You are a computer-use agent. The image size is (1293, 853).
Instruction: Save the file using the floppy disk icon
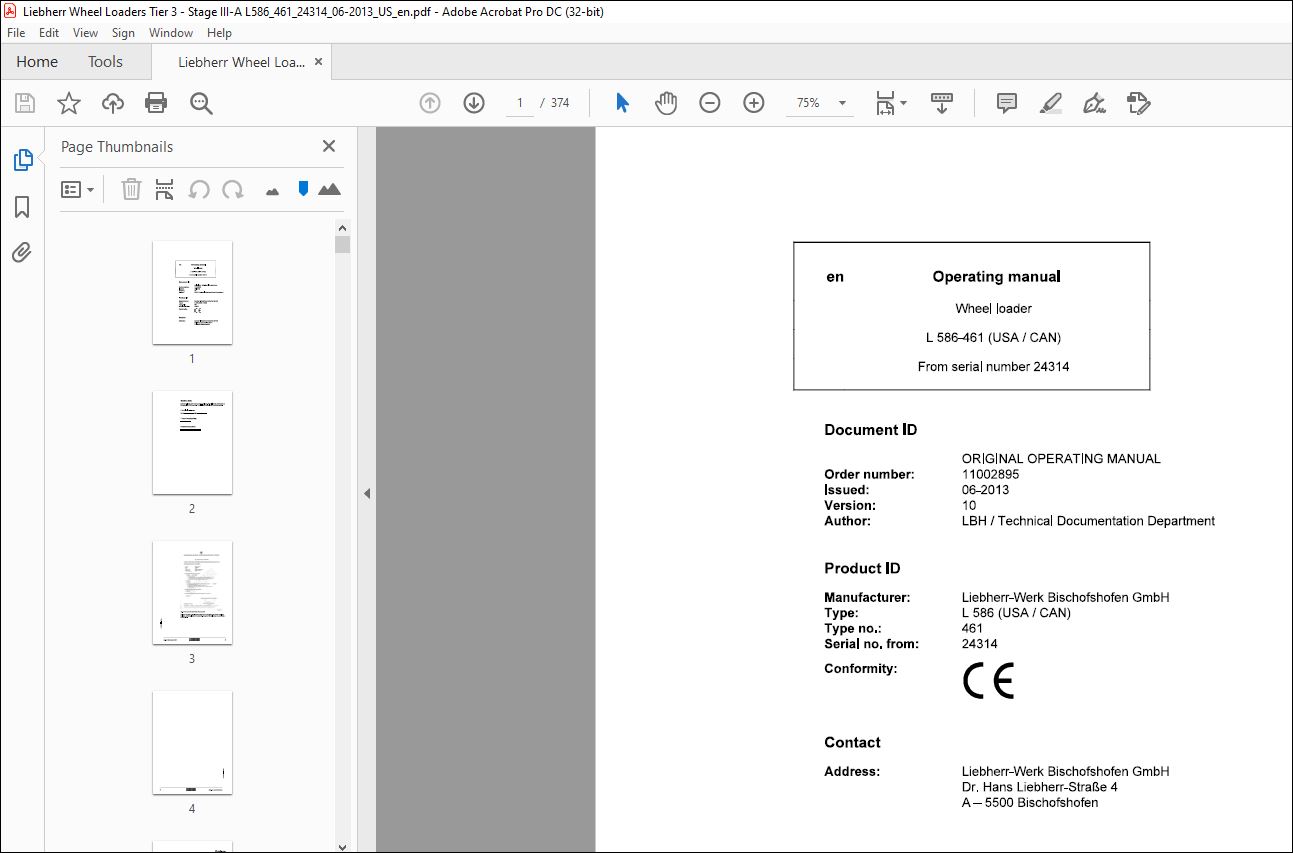pyautogui.click(x=25, y=103)
